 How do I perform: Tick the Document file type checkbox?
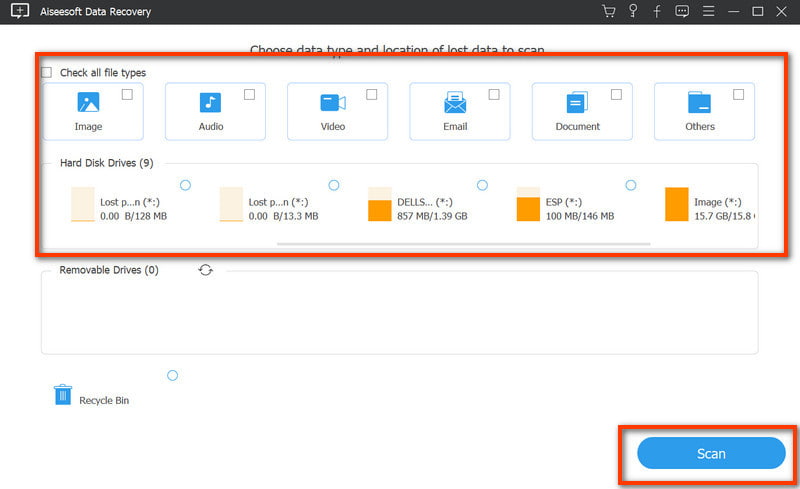click(616, 94)
